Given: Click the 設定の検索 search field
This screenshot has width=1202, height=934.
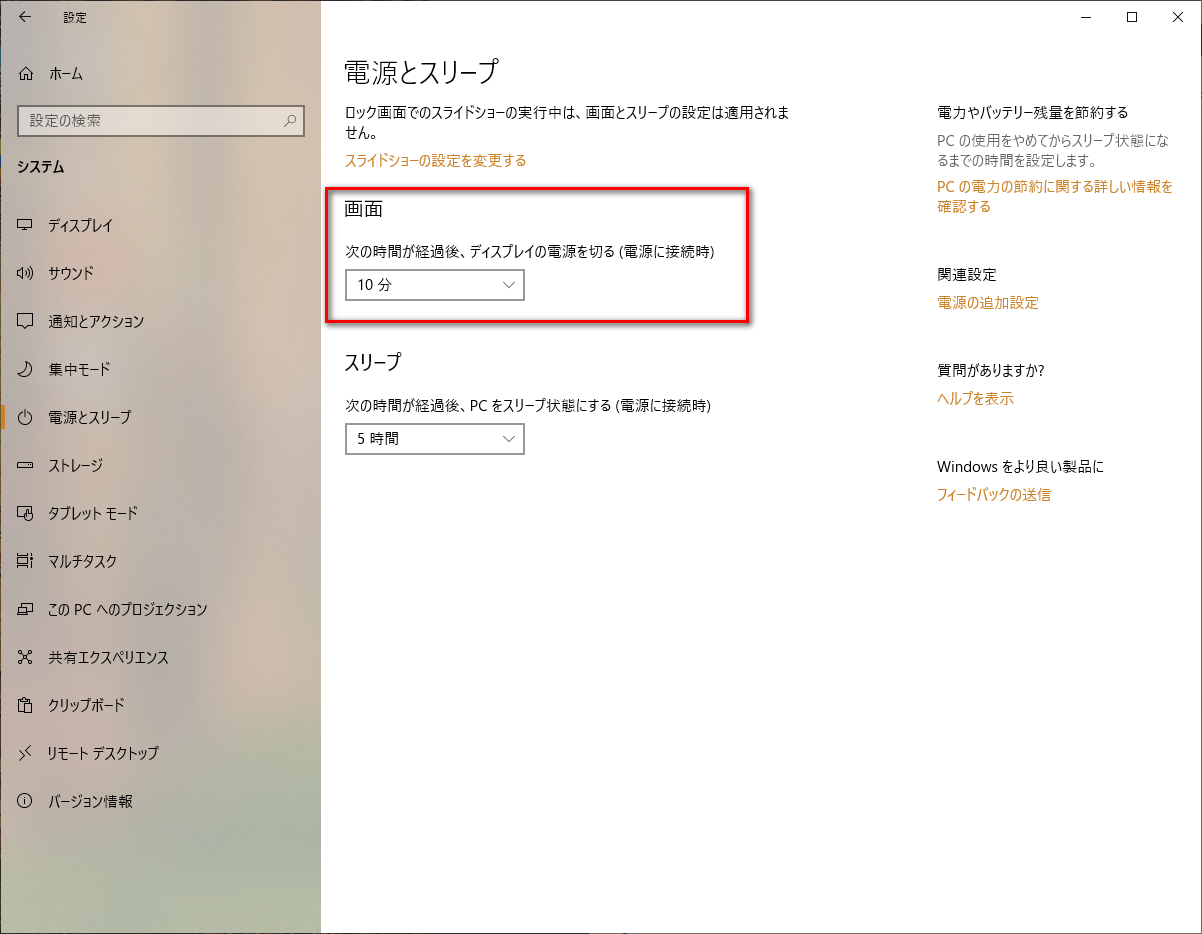Looking at the screenshot, I should (150, 121).
